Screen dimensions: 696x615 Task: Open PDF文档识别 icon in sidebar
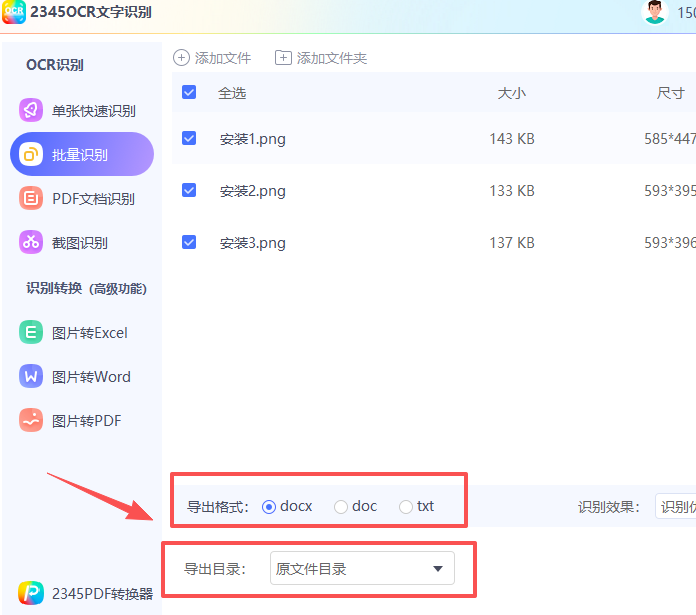click(x=31, y=198)
